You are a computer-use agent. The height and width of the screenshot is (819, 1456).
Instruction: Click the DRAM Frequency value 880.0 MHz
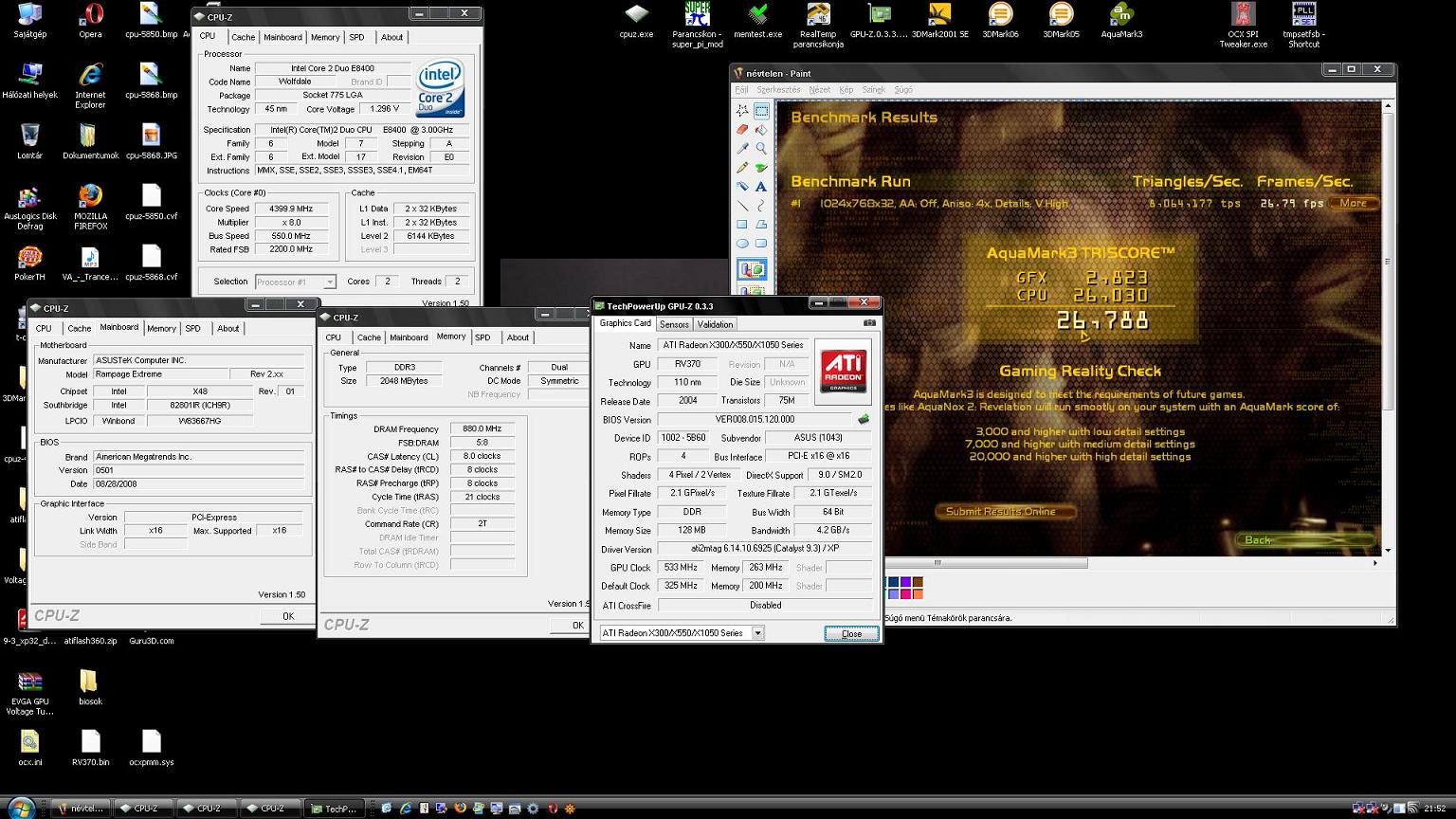coord(482,429)
